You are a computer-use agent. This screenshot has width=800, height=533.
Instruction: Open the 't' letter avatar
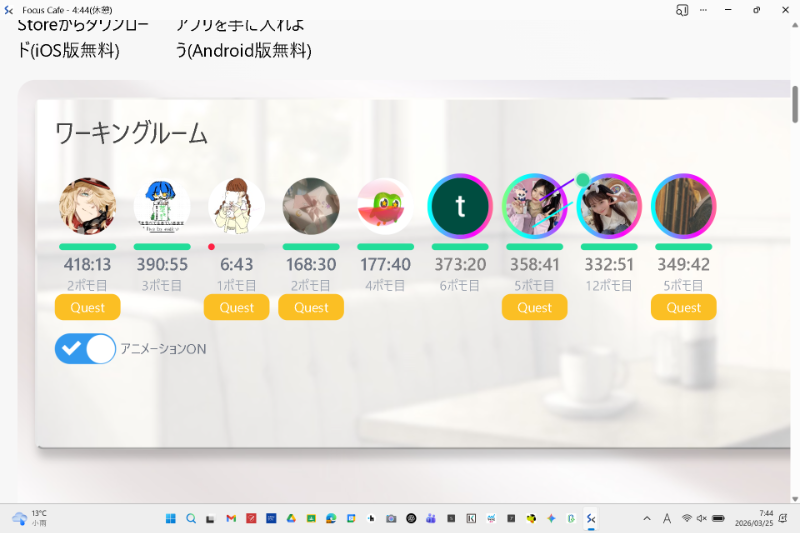[460, 206]
